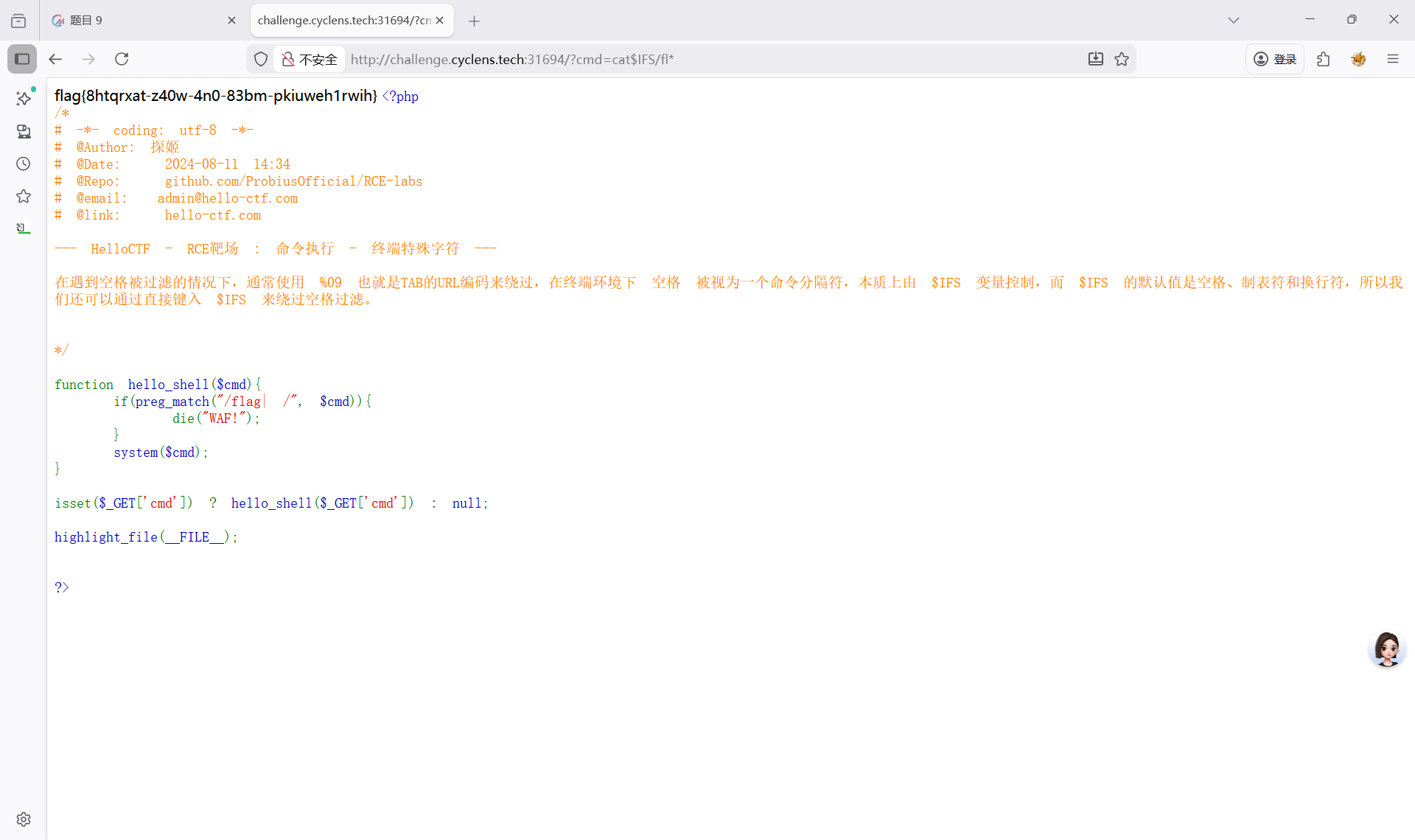Show the 不安全 connection info
The height and width of the screenshot is (840, 1415).
pyautogui.click(x=310, y=59)
